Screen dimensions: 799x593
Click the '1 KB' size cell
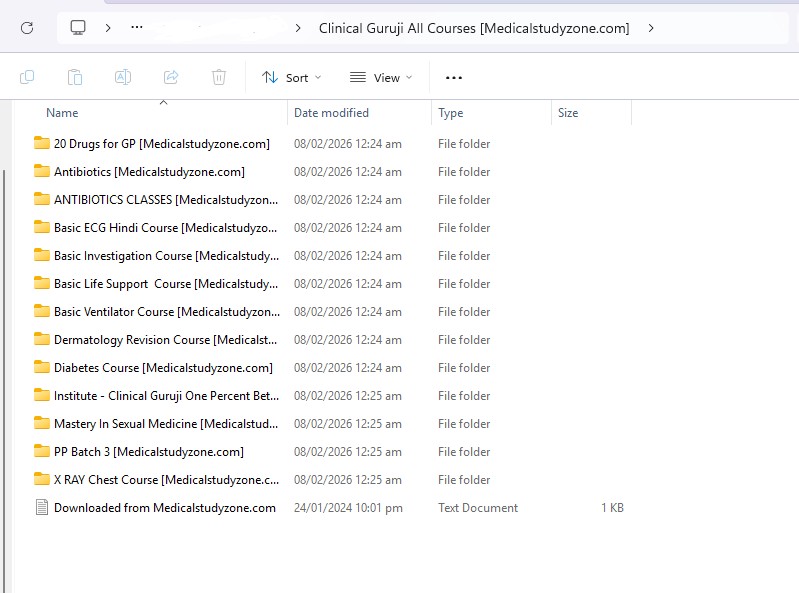(612, 508)
